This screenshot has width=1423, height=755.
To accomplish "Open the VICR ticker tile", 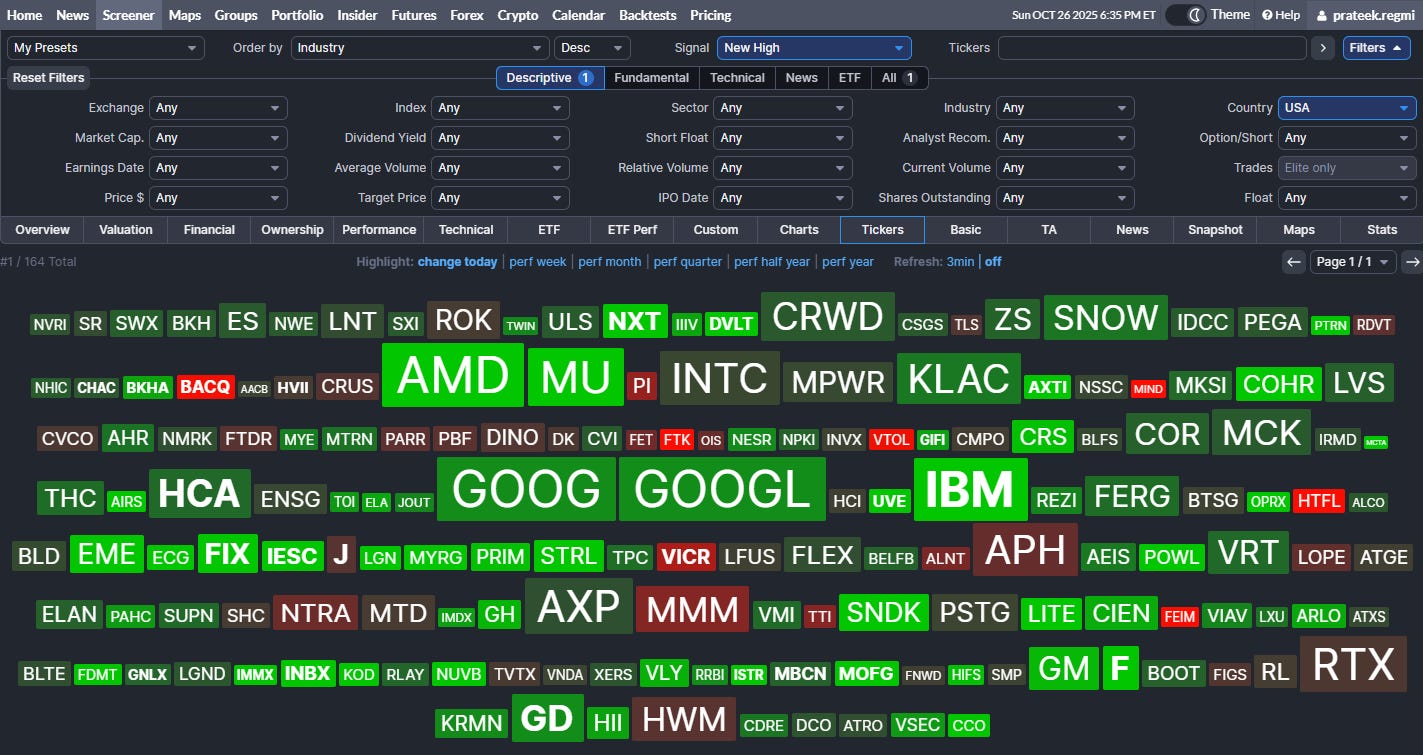I will click(x=686, y=556).
